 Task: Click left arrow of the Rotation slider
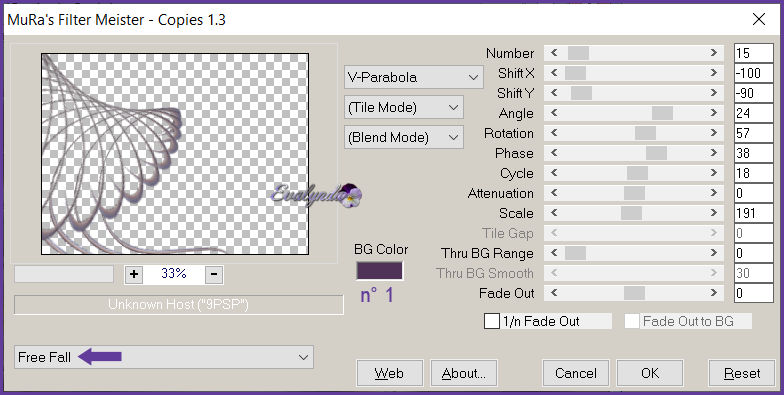554,133
